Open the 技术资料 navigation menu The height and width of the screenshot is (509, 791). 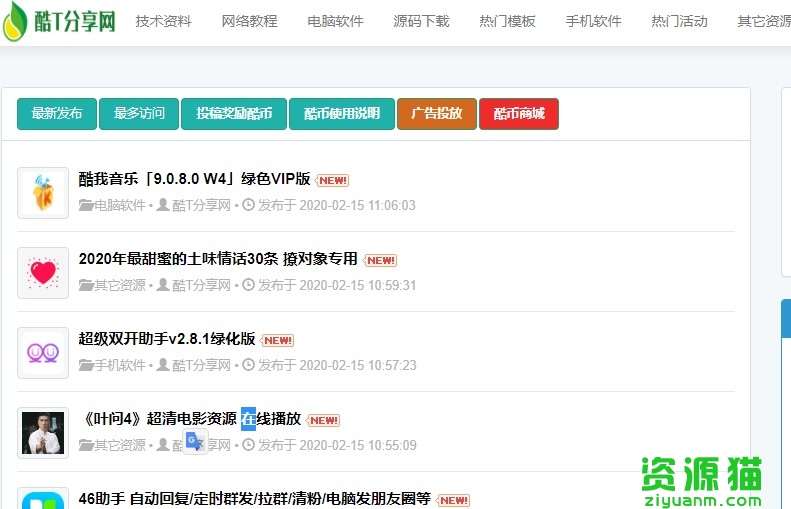[163, 21]
